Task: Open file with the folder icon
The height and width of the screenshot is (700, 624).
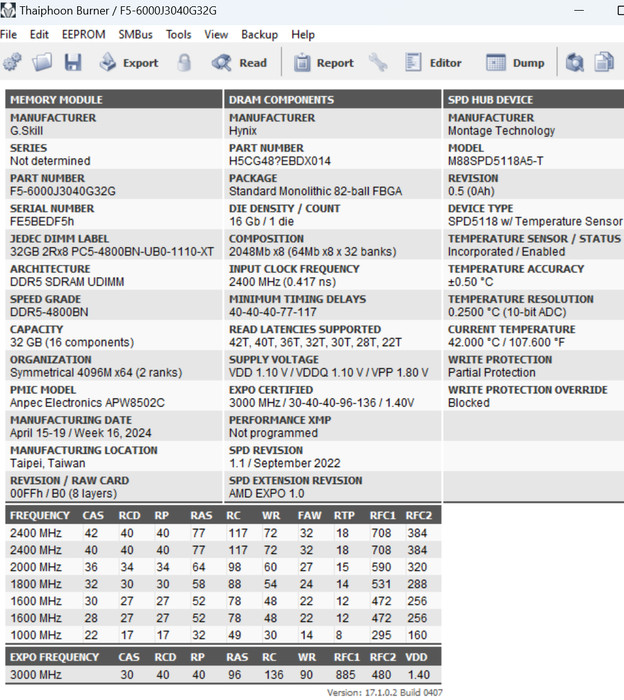Action: pos(42,62)
